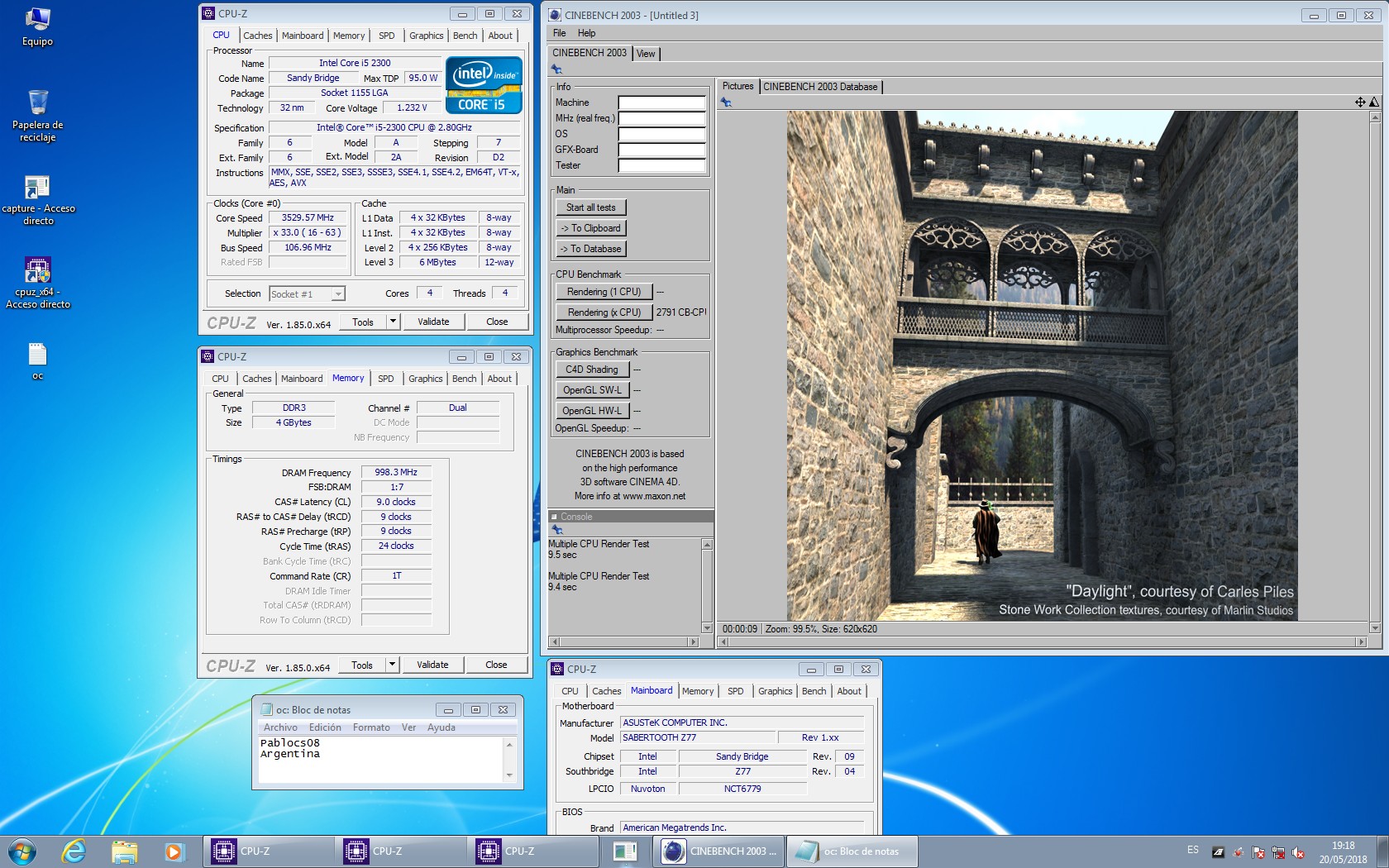Click Validate in Memory CPU-Z window
1389x868 pixels.
click(432, 665)
